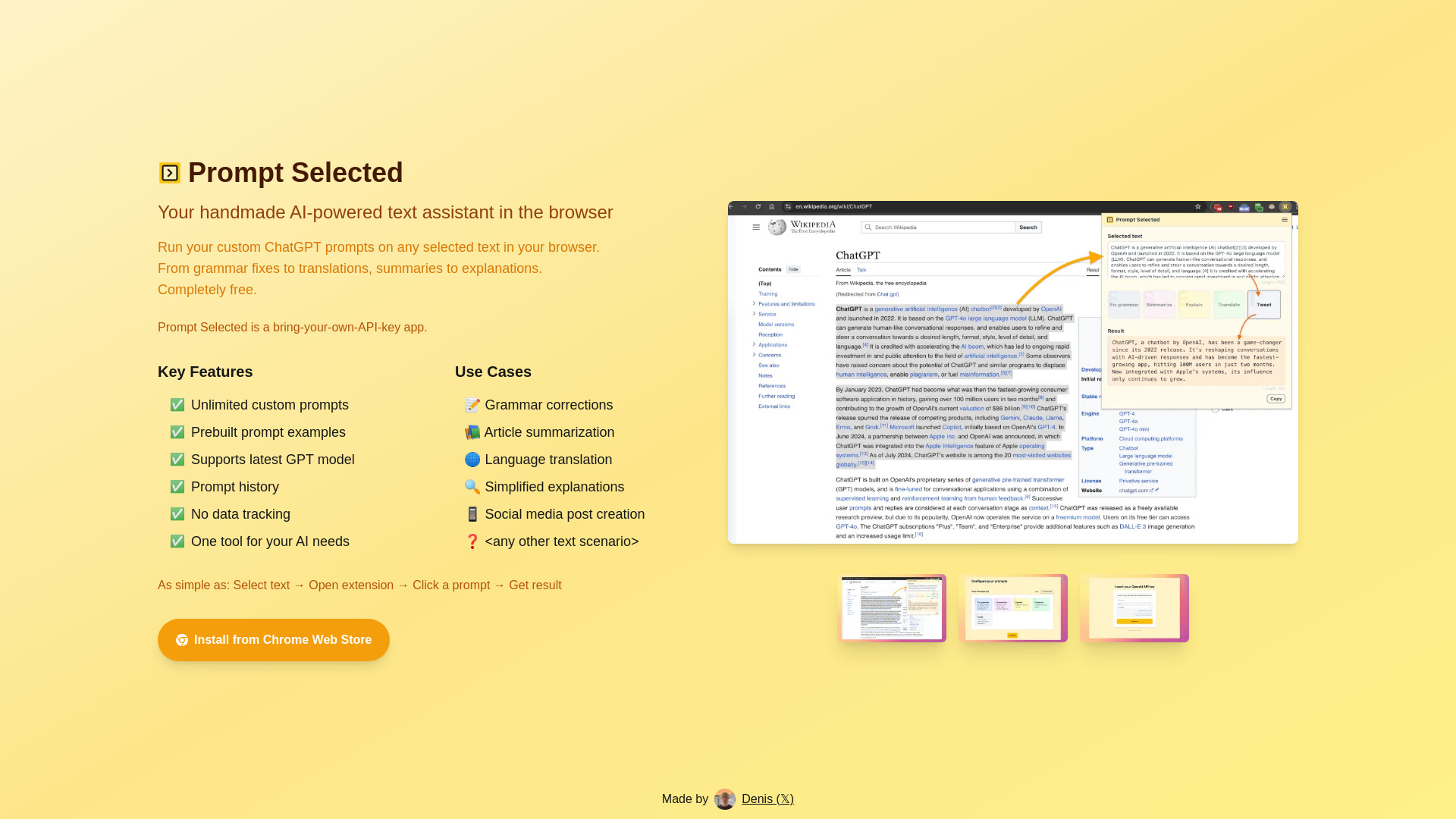Click the Prompt Selected logo icon
Image resolution: width=1456 pixels, height=819 pixels.
[169, 172]
